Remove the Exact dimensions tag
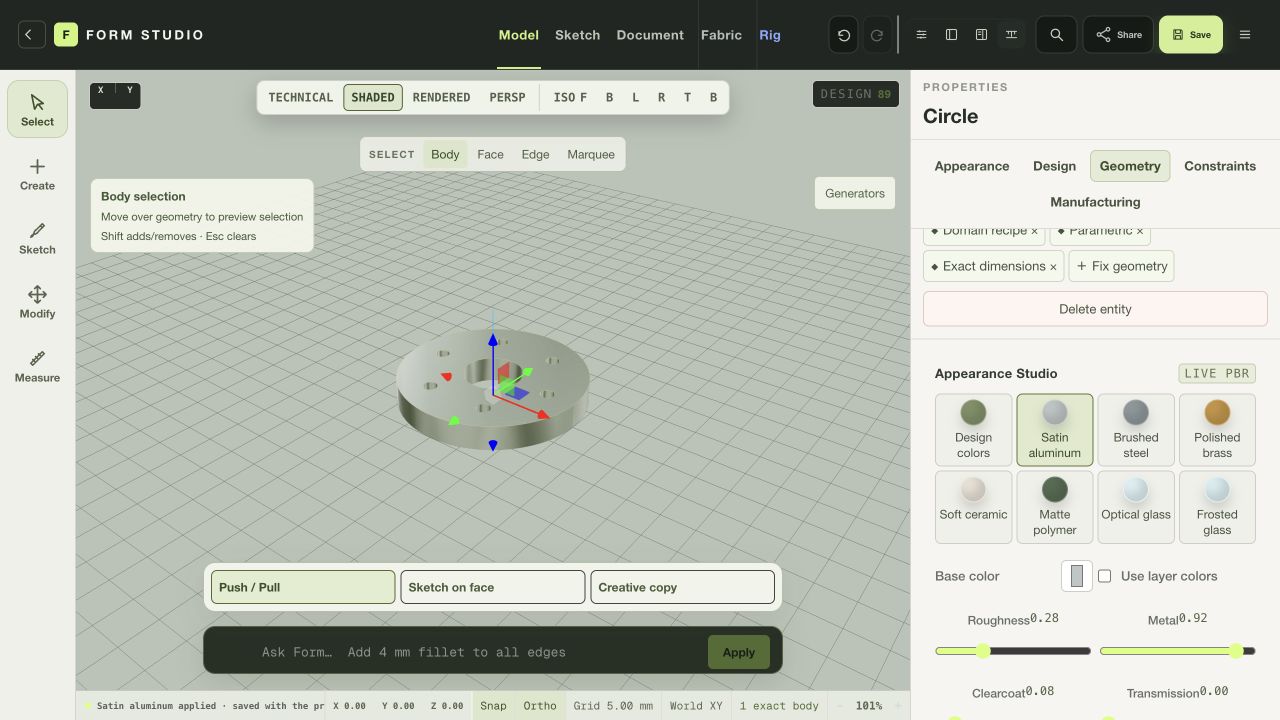Screen dimensions: 1280x720 [x=1053, y=267]
